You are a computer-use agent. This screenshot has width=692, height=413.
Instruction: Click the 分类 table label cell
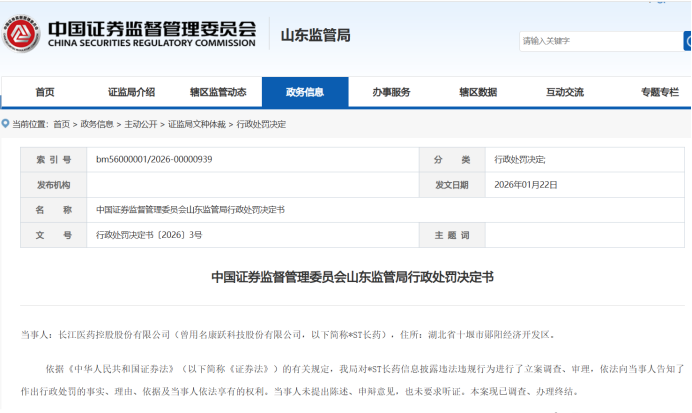pos(452,160)
